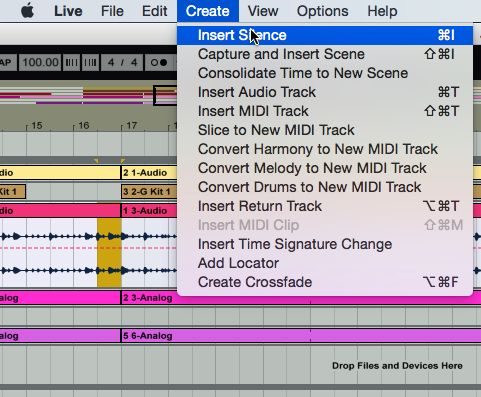
Task: Select the 2 3-Analog clip
Action: (300, 298)
